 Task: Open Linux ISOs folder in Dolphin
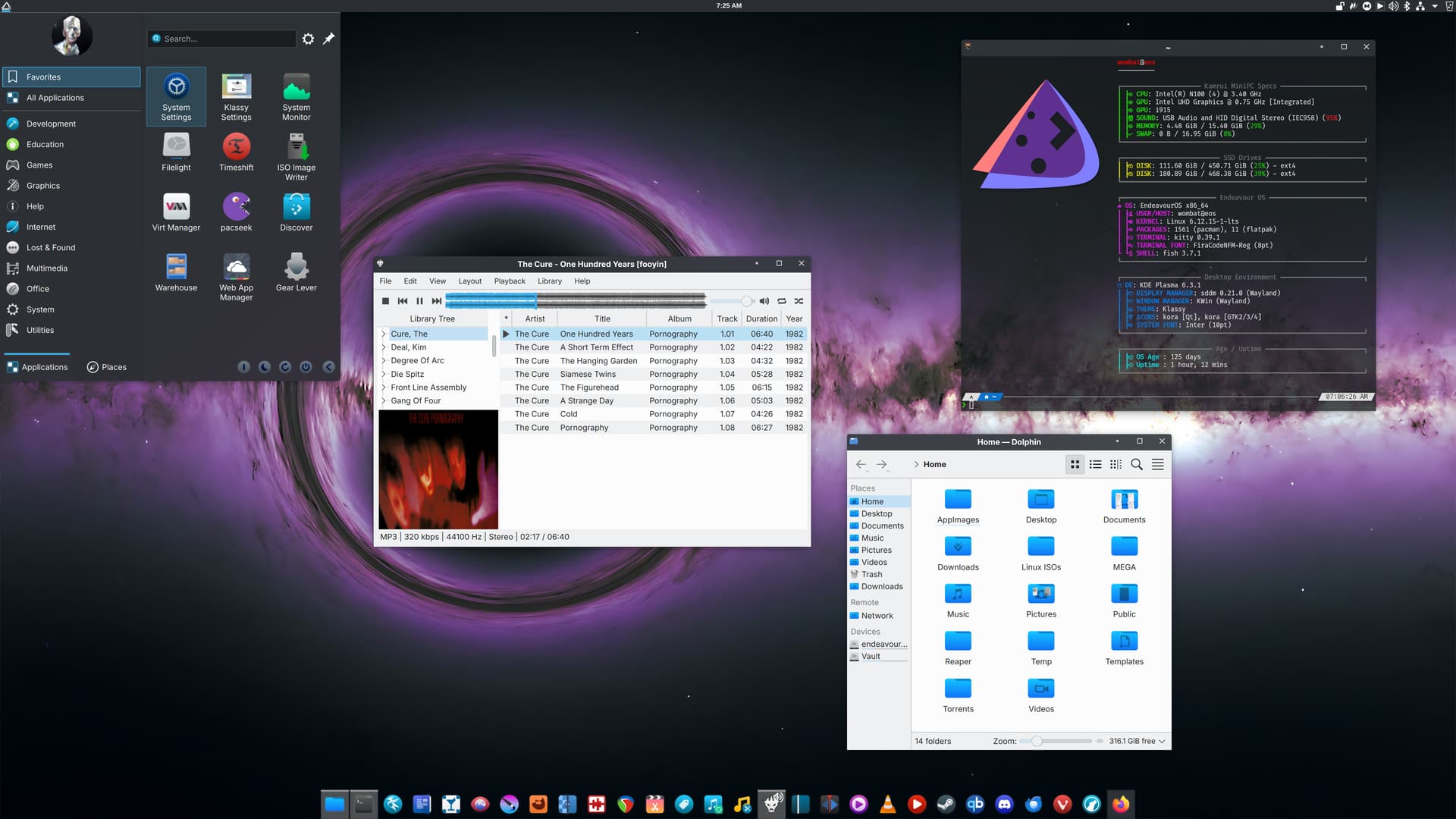[1041, 554]
